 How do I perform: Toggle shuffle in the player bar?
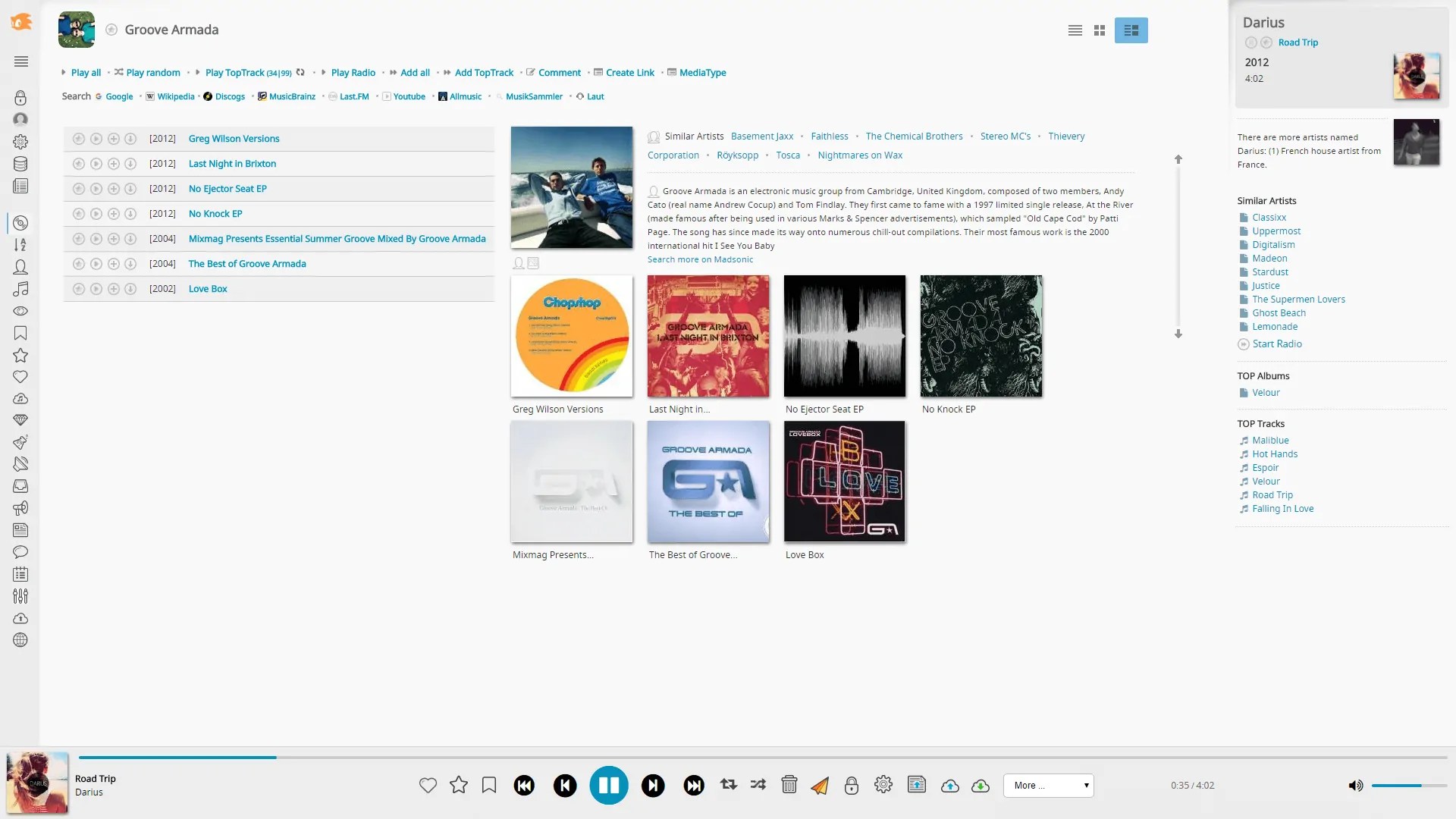(x=757, y=785)
